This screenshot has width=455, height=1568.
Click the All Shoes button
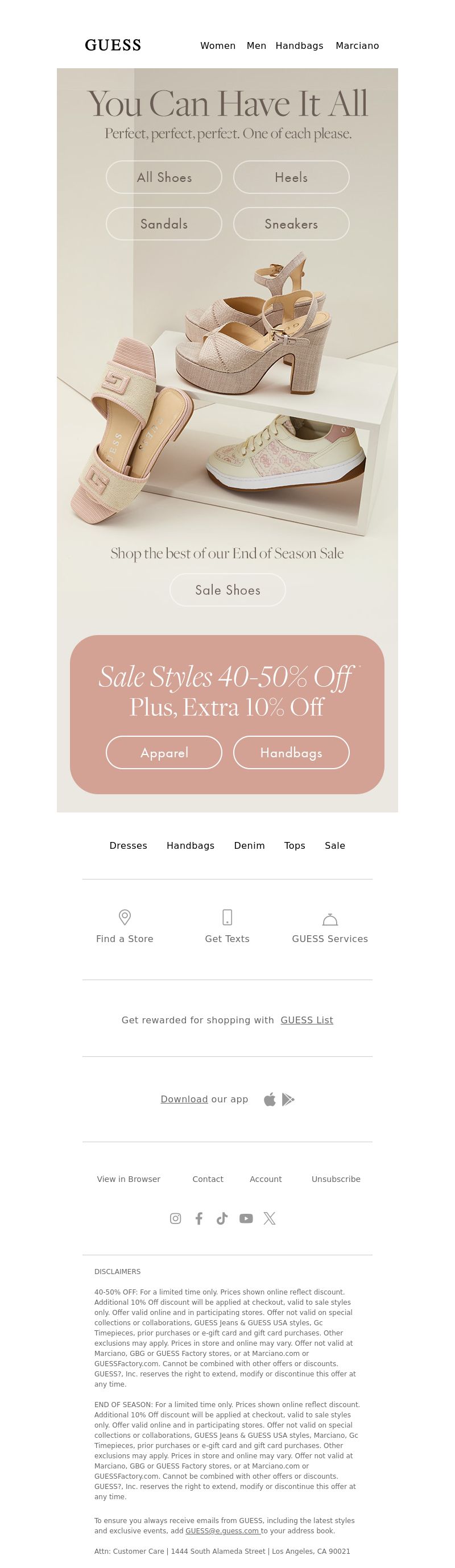pos(164,177)
